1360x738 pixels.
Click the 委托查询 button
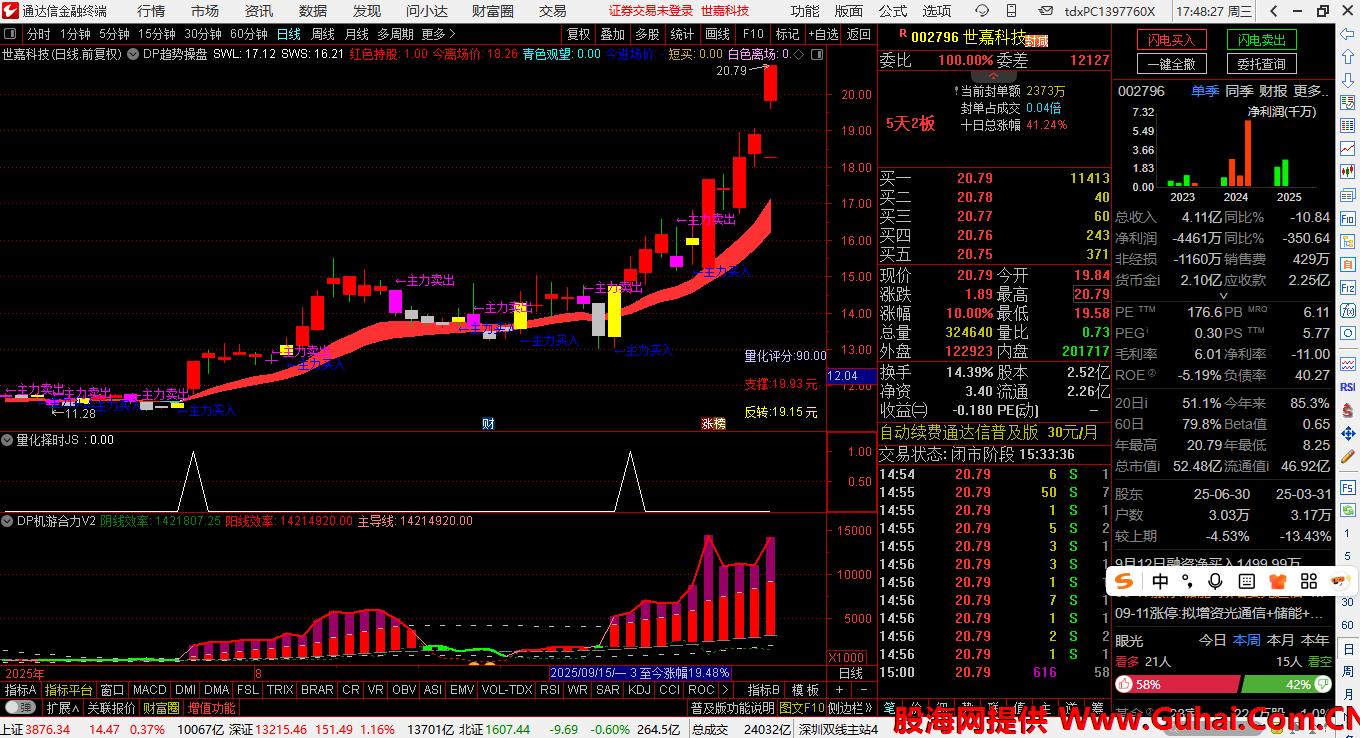1261,63
